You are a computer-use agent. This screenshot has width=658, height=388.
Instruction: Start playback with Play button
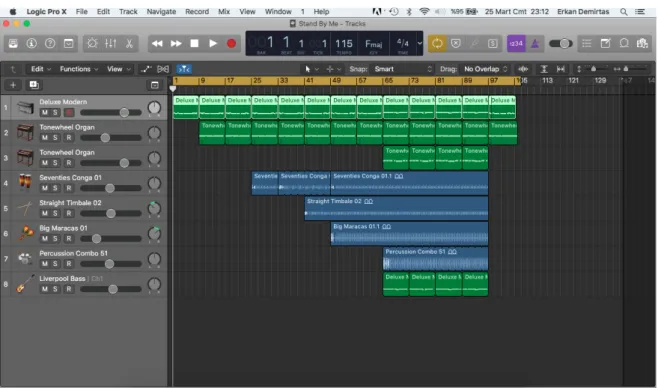pyautogui.click(x=213, y=43)
